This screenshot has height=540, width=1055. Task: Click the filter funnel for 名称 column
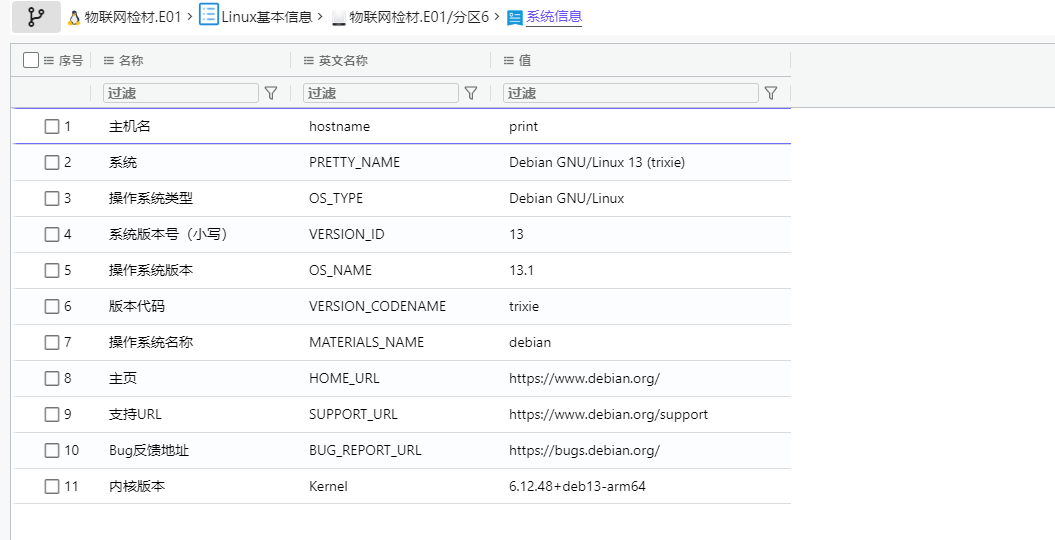(x=271, y=93)
